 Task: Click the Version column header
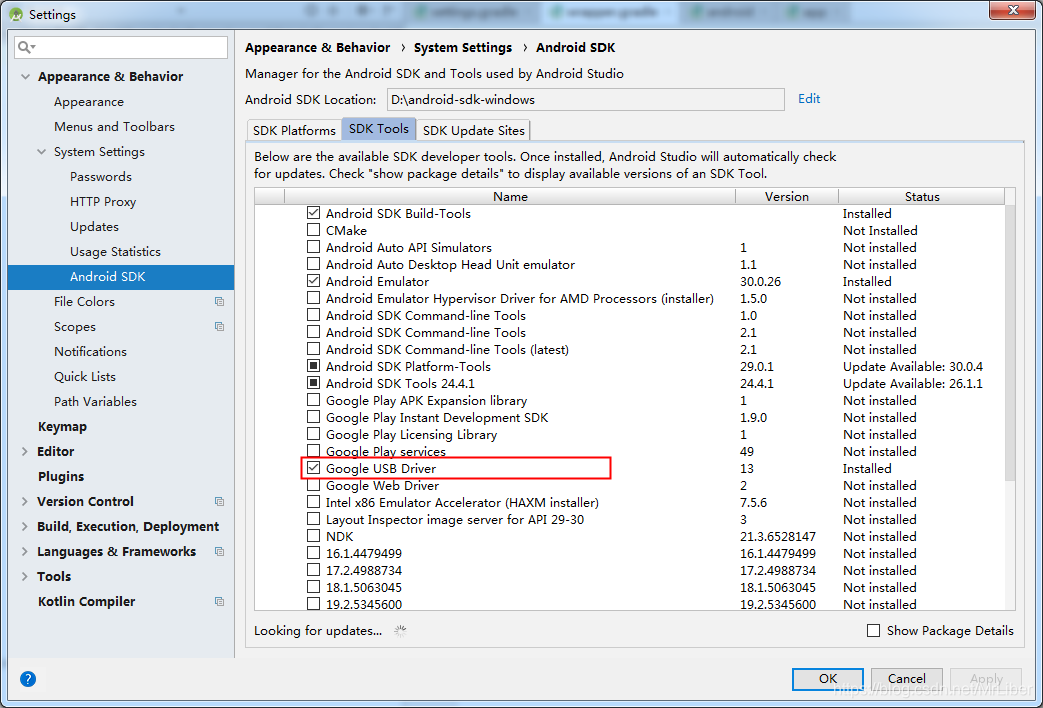tap(787, 196)
